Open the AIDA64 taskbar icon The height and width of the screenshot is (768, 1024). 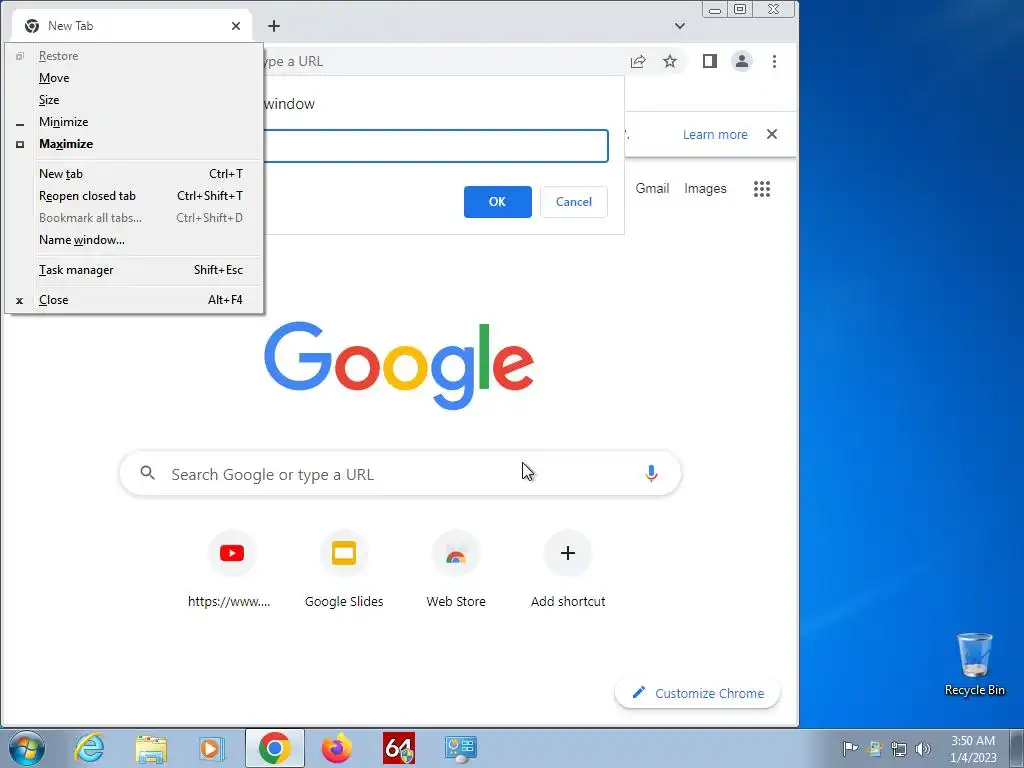point(399,748)
